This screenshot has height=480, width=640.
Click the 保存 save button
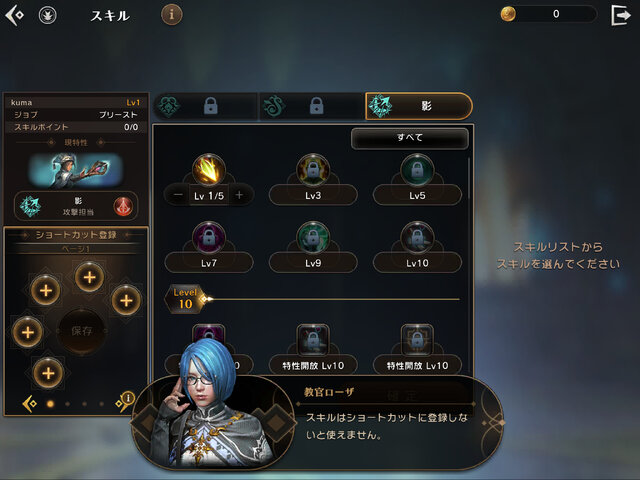(82, 331)
